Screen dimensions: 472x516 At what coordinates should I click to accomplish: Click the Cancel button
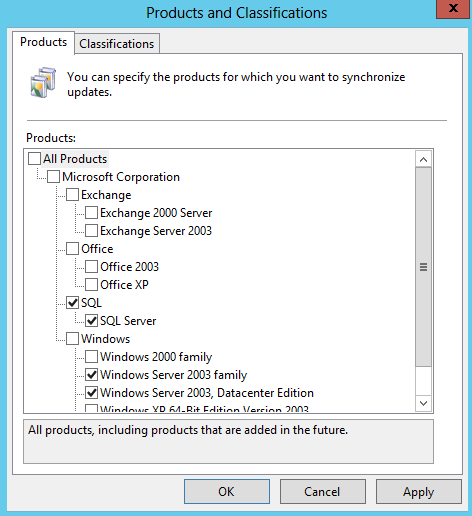[322, 491]
